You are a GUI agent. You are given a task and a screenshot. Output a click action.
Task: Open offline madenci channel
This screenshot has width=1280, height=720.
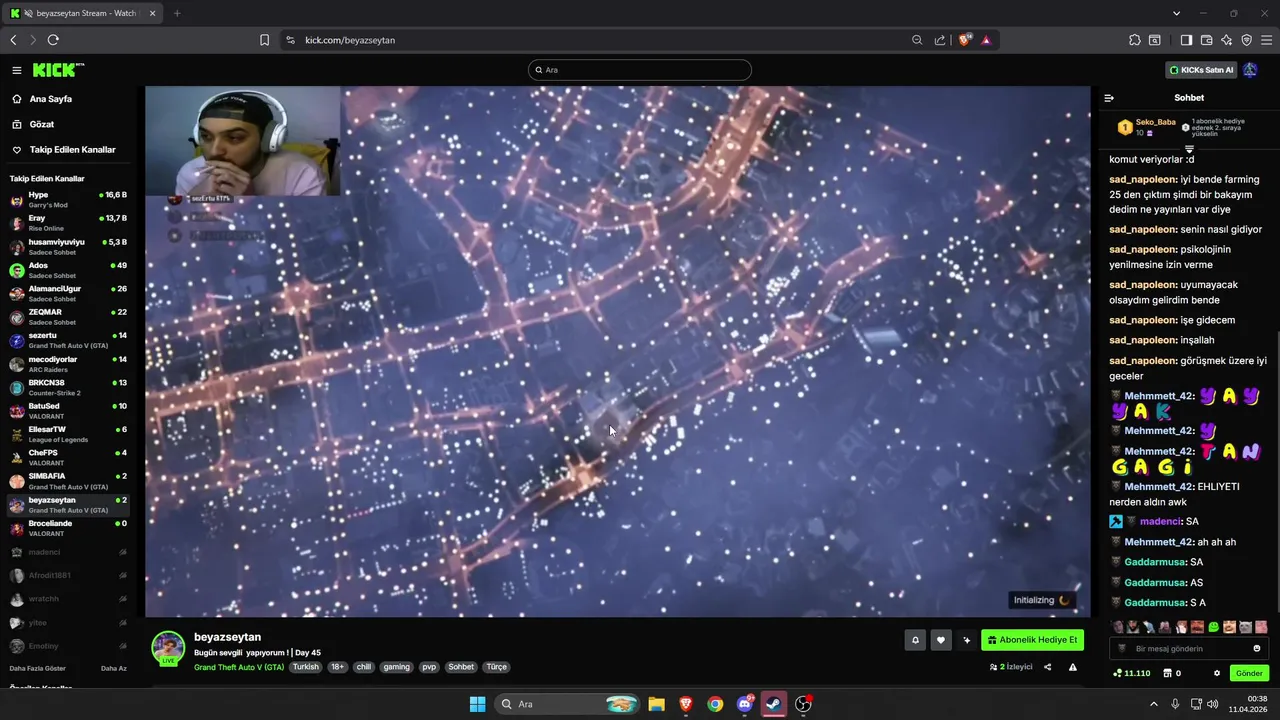click(68, 552)
